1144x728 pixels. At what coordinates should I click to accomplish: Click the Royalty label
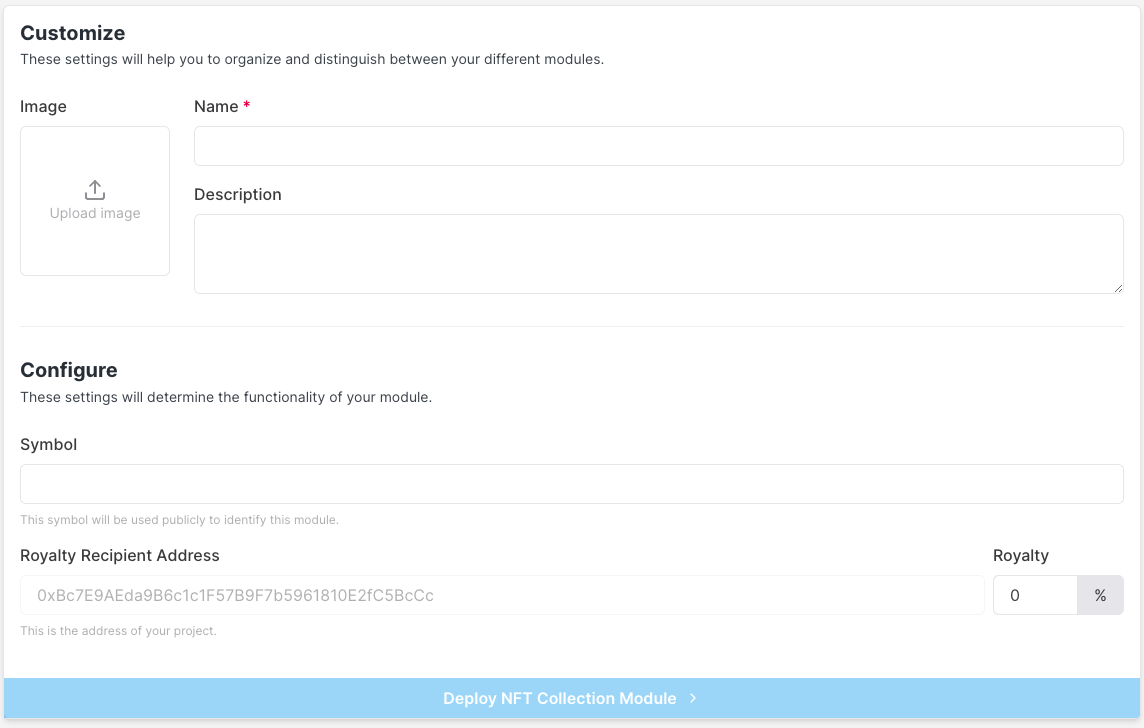(x=1021, y=555)
